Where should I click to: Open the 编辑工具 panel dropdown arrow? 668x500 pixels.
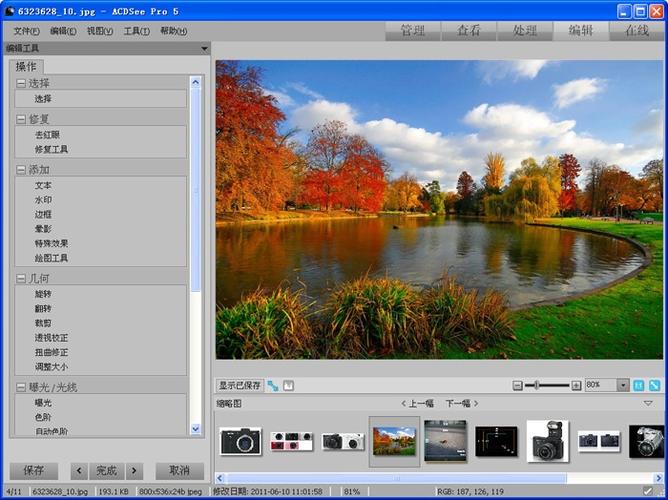204,48
